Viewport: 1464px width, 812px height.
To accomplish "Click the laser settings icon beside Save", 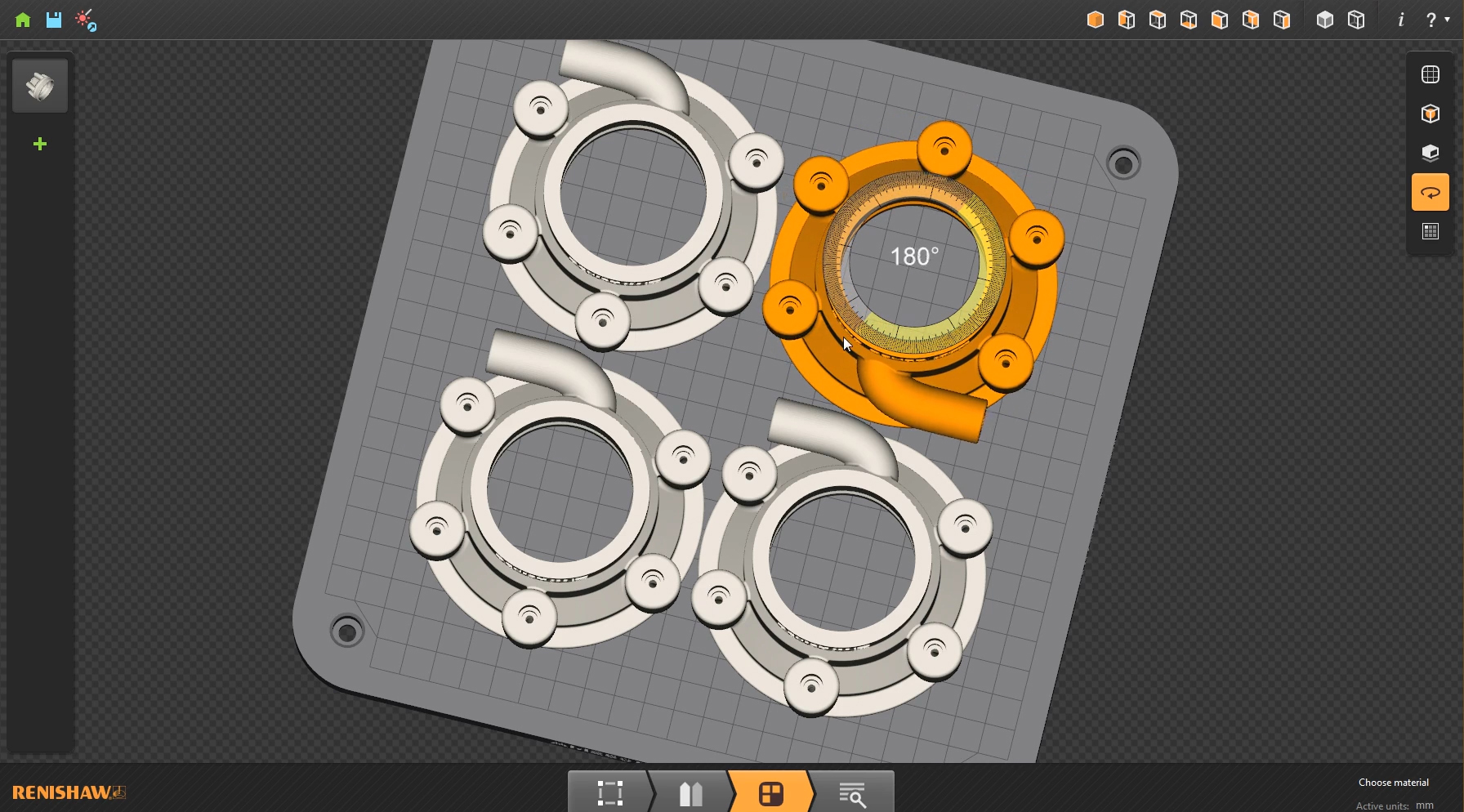I will coord(86,20).
